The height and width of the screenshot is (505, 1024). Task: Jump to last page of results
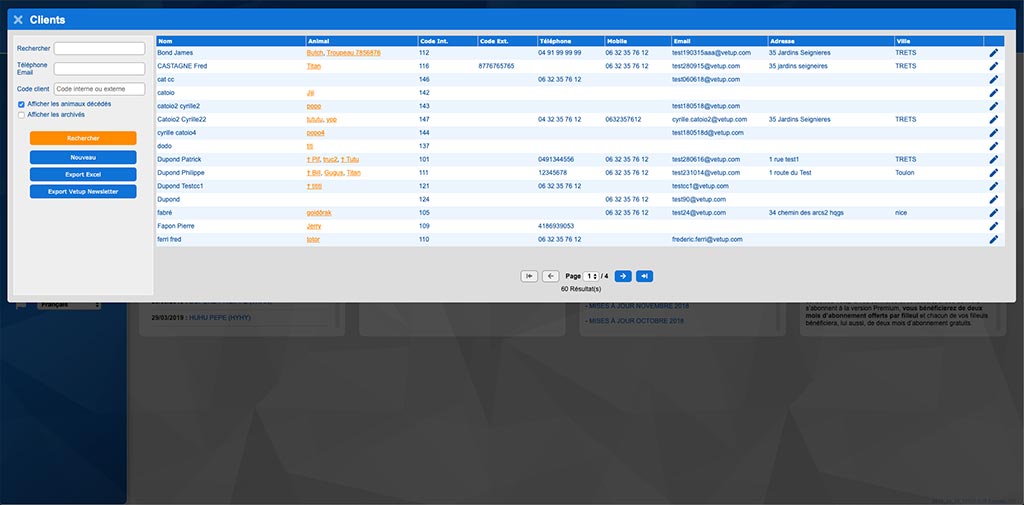645,276
